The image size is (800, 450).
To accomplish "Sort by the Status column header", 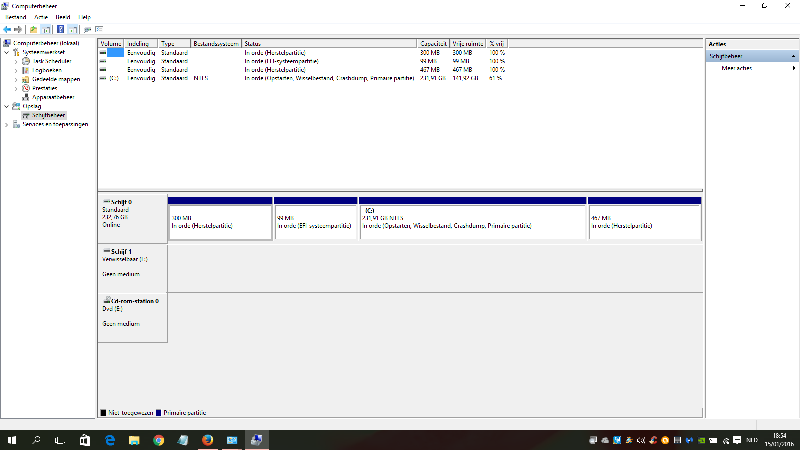I will (x=328, y=44).
